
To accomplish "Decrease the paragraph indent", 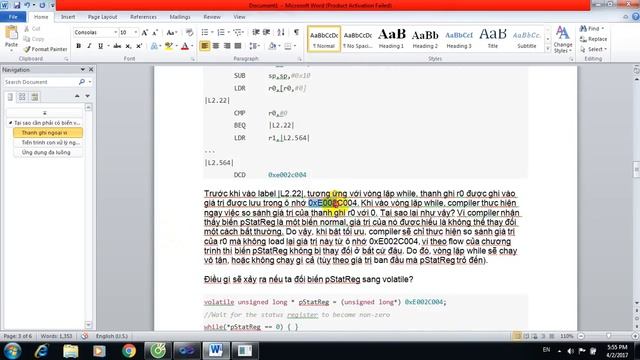I will point(256,32).
